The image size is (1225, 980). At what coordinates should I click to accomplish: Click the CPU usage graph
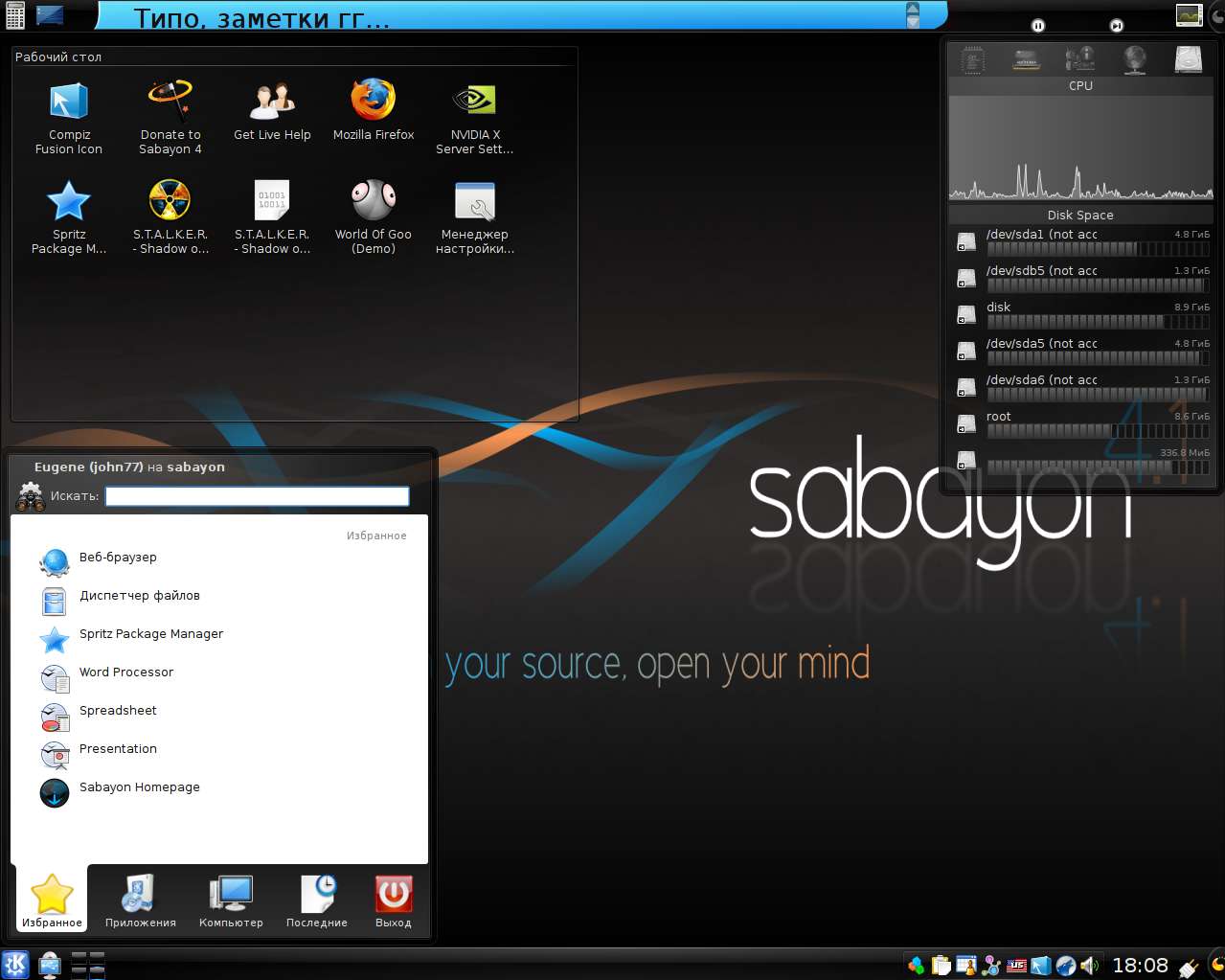coord(1080,147)
